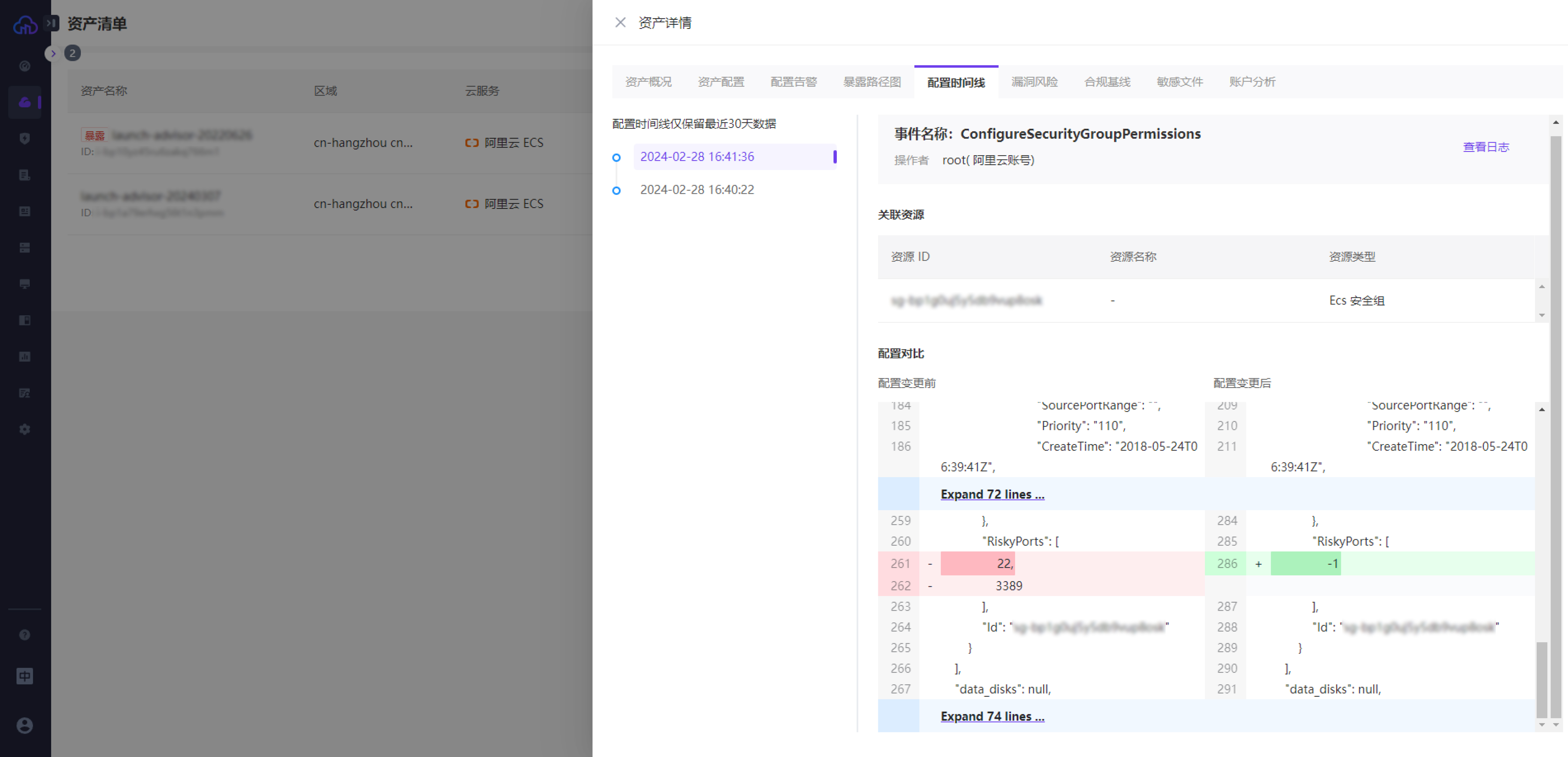The width and height of the screenshot is (1568, 757).
Task: Click the 区域 column header in asset list
Action: 325,91
